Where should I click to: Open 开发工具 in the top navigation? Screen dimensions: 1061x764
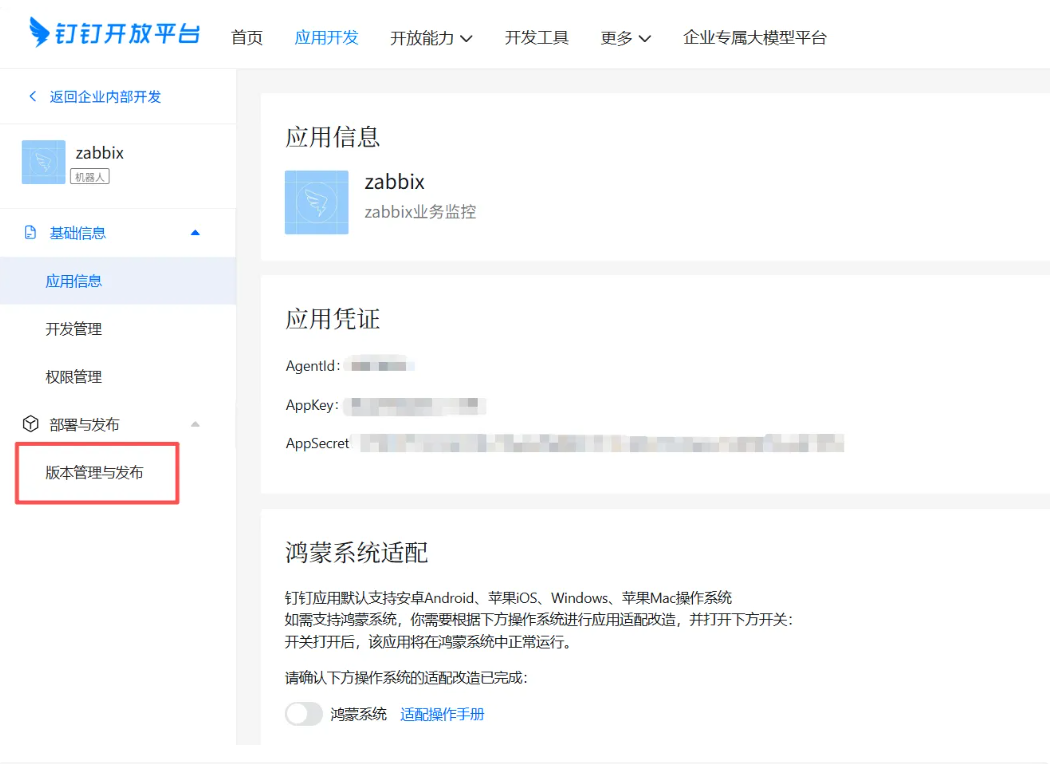click(x=537, y=38)
